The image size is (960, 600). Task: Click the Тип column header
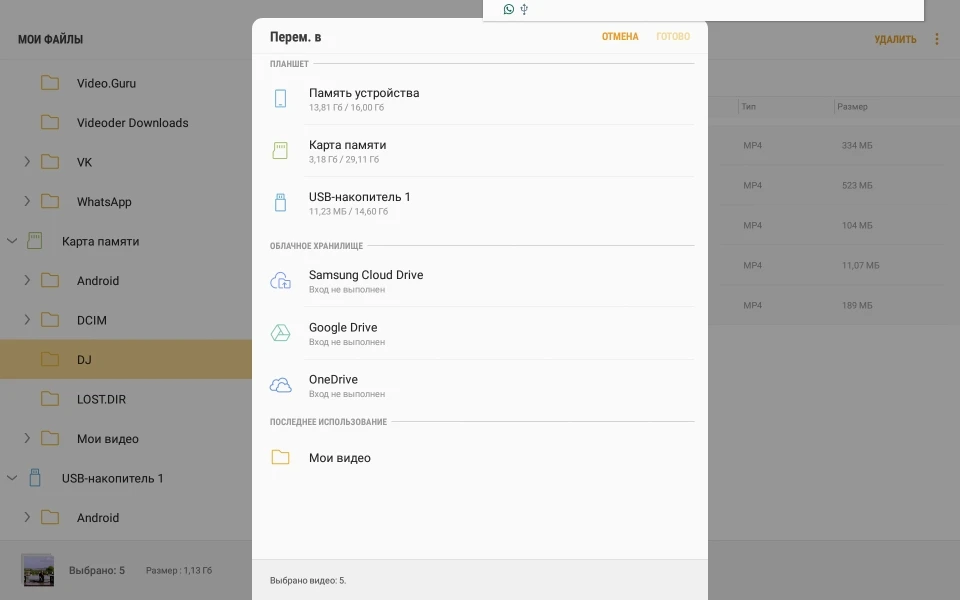pyautogui.click(x=748, y=107)
